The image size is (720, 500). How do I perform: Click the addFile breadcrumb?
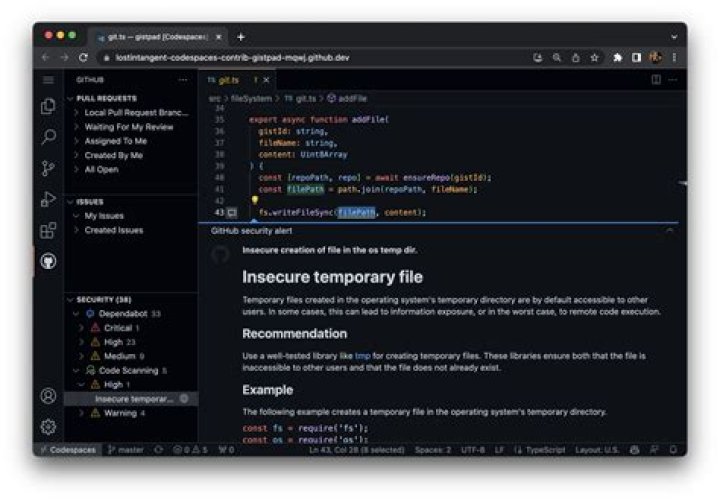tap(352, 98)
